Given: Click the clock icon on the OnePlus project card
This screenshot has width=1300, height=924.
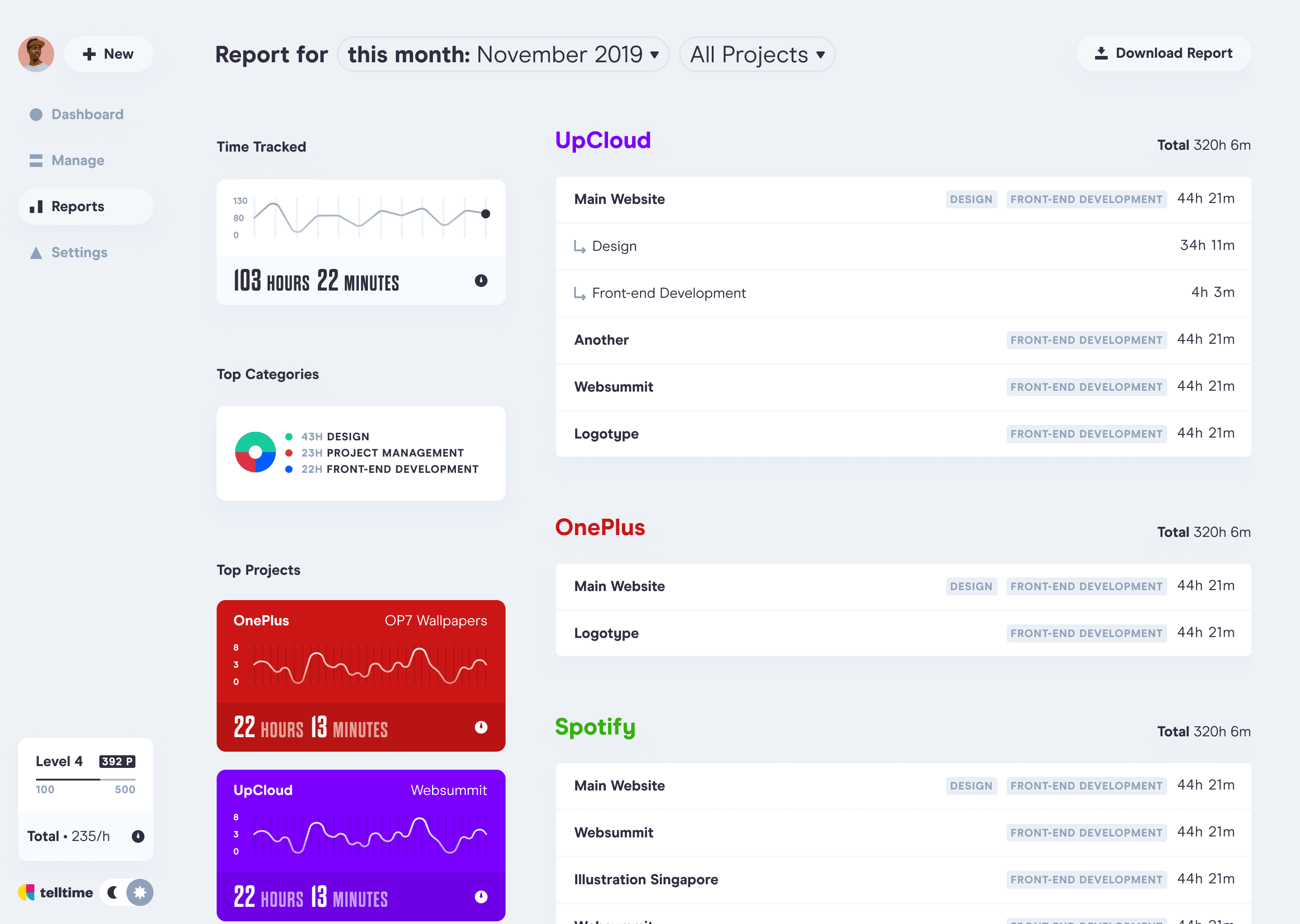Looking at the screenshot, I should pos(481,727).
